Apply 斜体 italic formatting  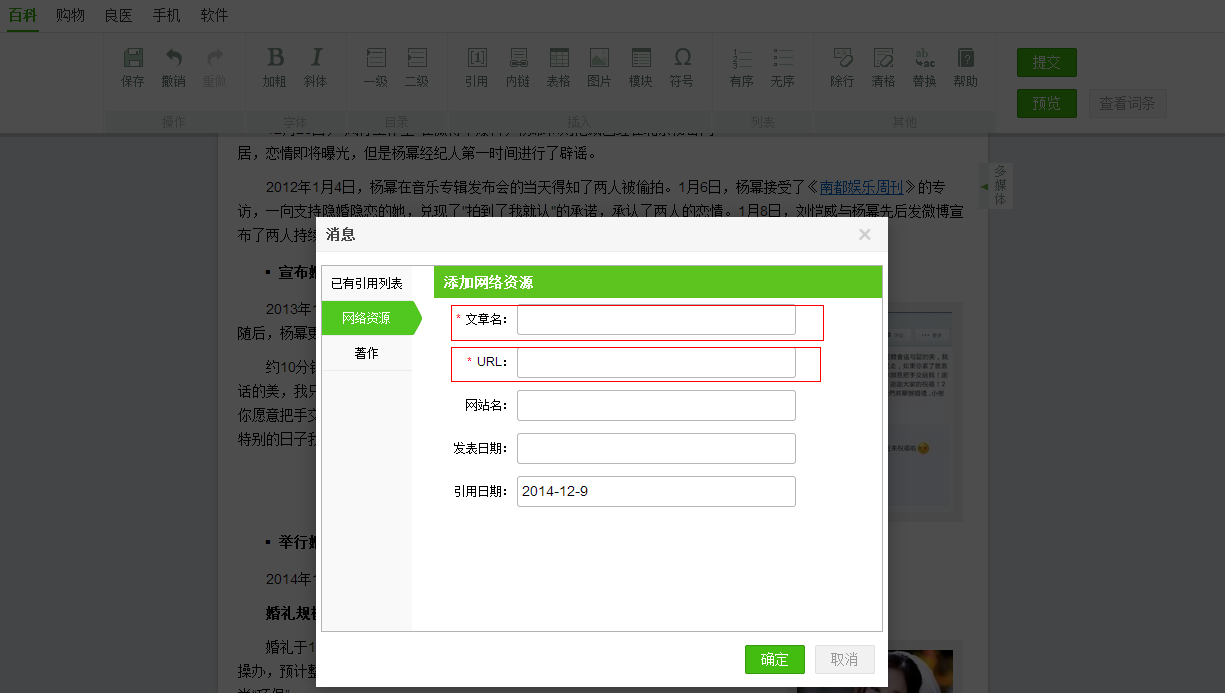coord(316,67)
